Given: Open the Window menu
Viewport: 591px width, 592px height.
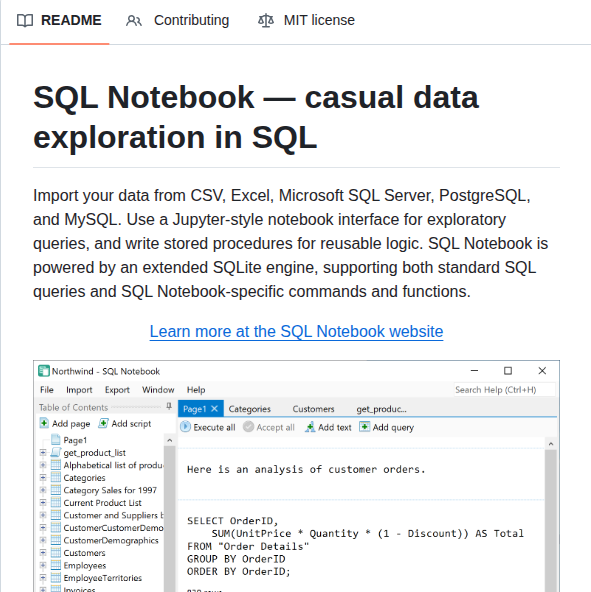Looking at the screenshot, I should coord(158,390).
